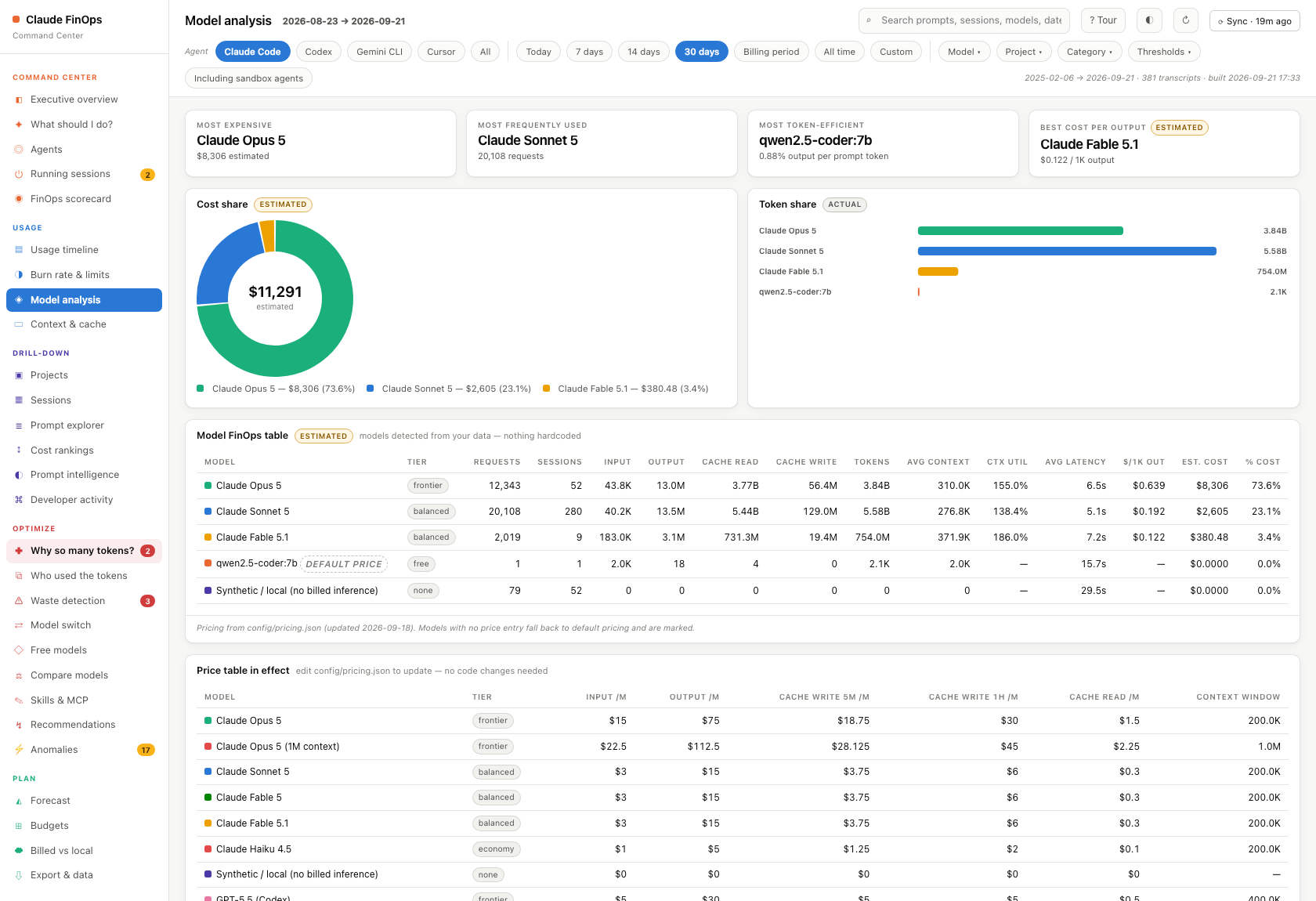Select the Codex agent filter

tap(318, 52)
